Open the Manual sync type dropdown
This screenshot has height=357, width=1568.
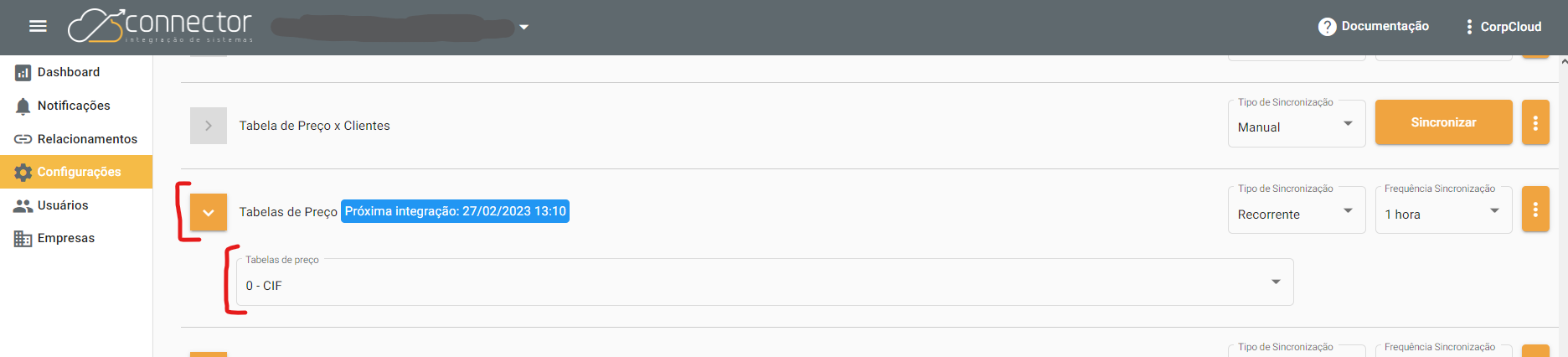[x=1296, y=126]
